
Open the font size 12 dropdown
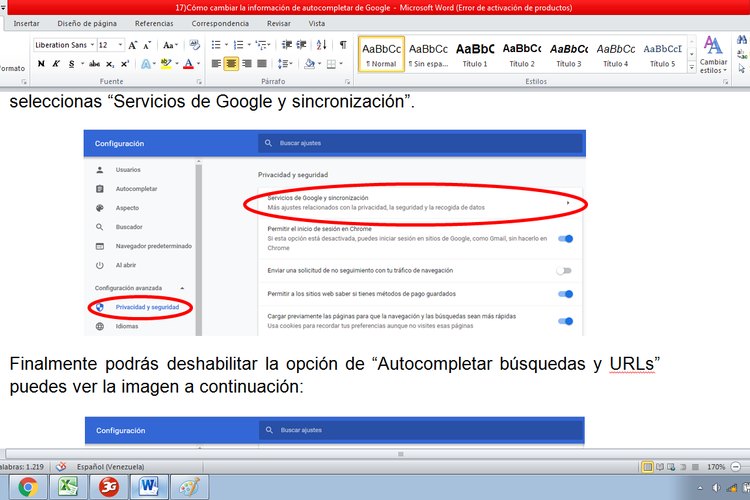pyautogui.click(x=120, y=45)
